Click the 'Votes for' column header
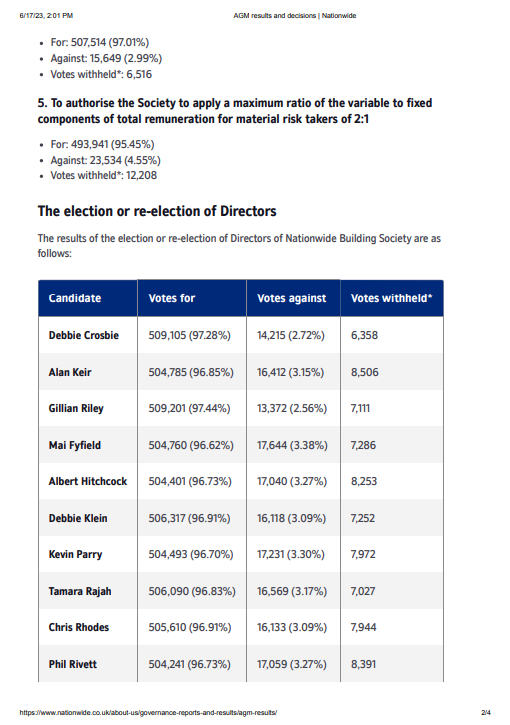The width and height of the screenshot is (510, 725). [172, 298]
